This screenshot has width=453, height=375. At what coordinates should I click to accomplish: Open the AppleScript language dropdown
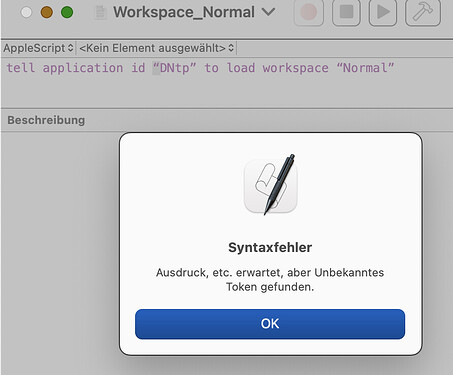click(x=38, y=48)
